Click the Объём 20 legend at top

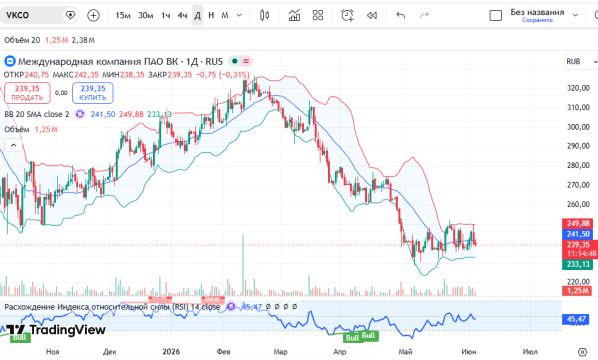22,40
